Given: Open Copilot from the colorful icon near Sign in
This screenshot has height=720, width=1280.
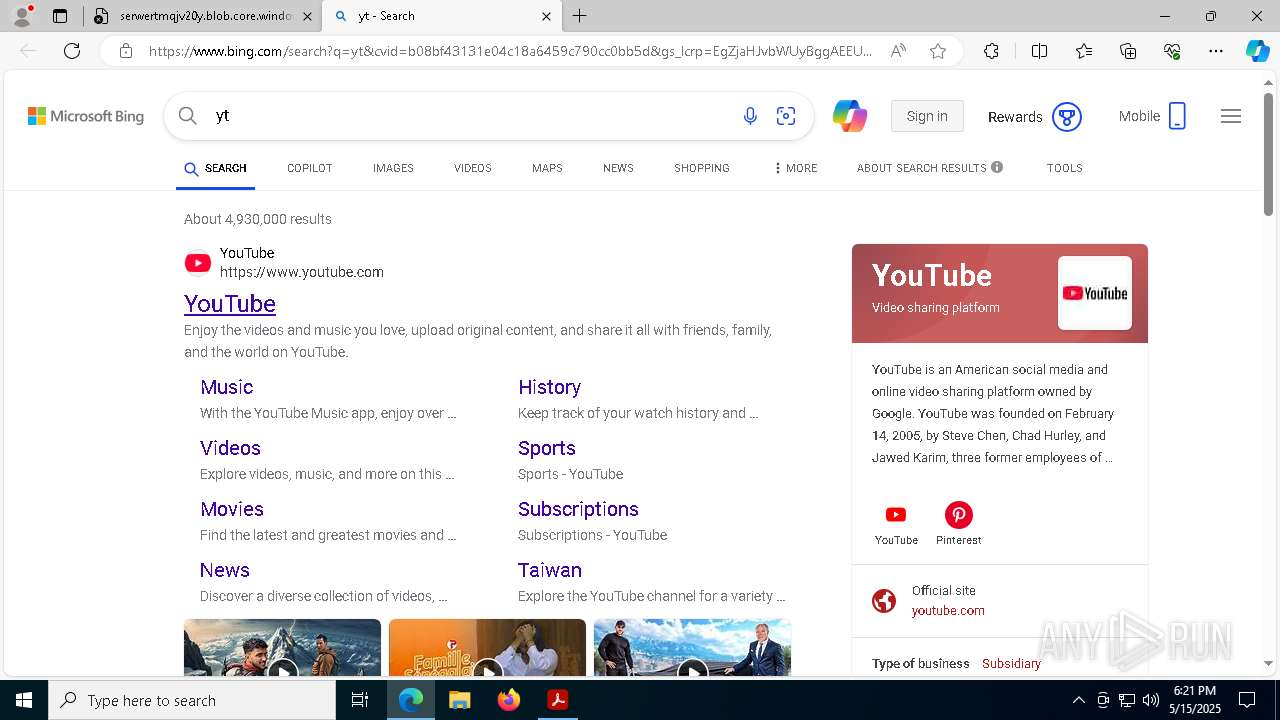Looking at the screenshot, I should pos(850,116).
